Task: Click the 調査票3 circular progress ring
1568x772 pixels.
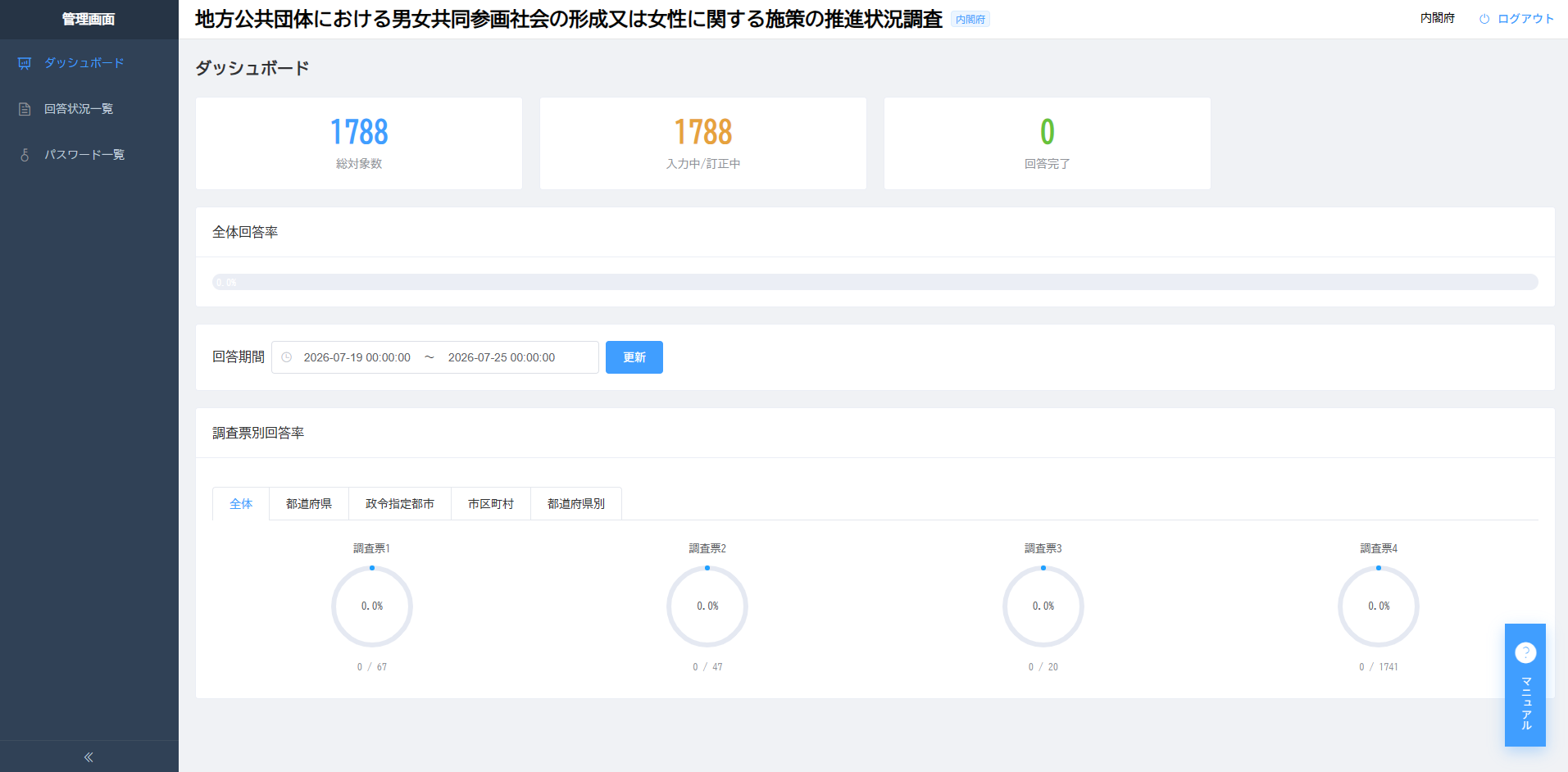Action: pos(1043,606)
